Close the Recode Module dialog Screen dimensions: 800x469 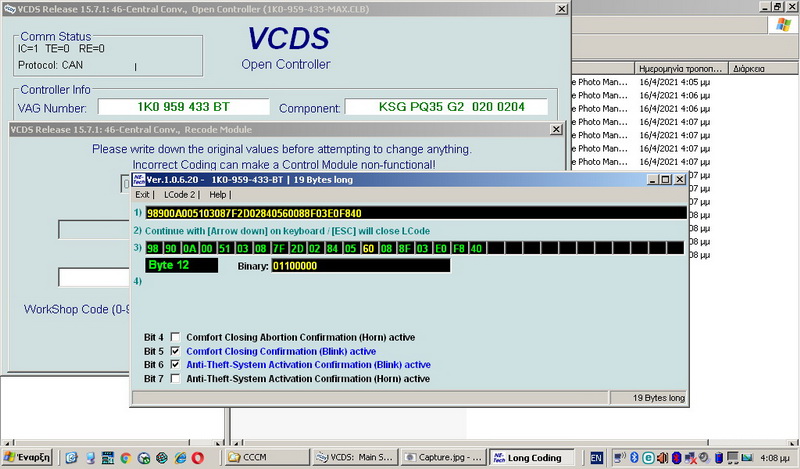pyautogui.click(x=556, y=130)
